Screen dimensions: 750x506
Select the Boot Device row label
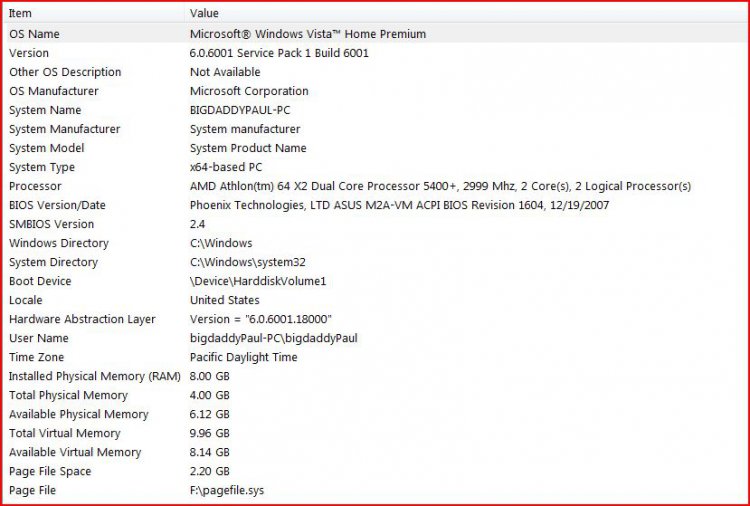click(x=40, y=281)
